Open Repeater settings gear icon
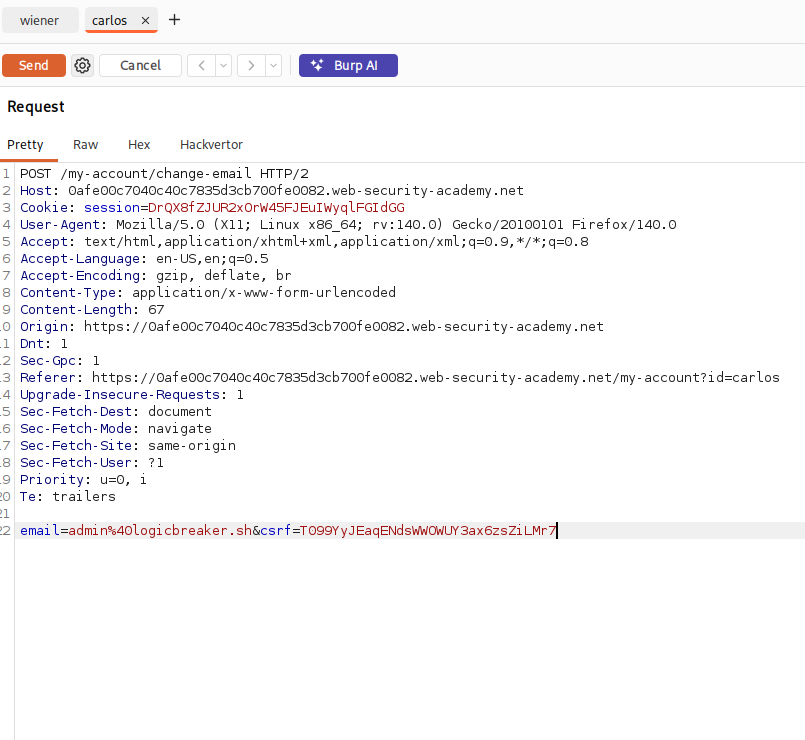 [82, 66]
